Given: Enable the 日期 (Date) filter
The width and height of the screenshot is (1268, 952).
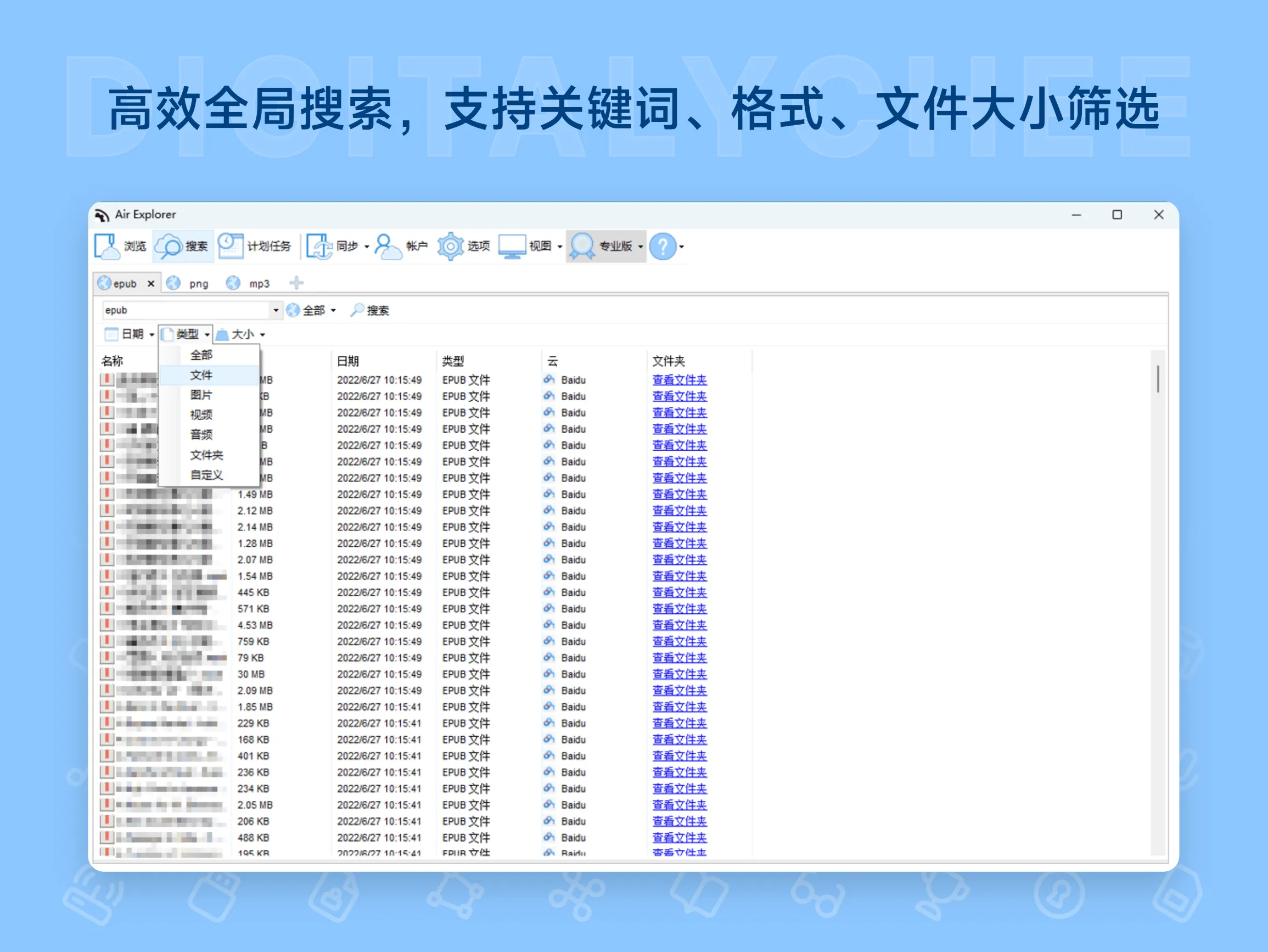Looking at the screenshot, I should pos(127,334).
